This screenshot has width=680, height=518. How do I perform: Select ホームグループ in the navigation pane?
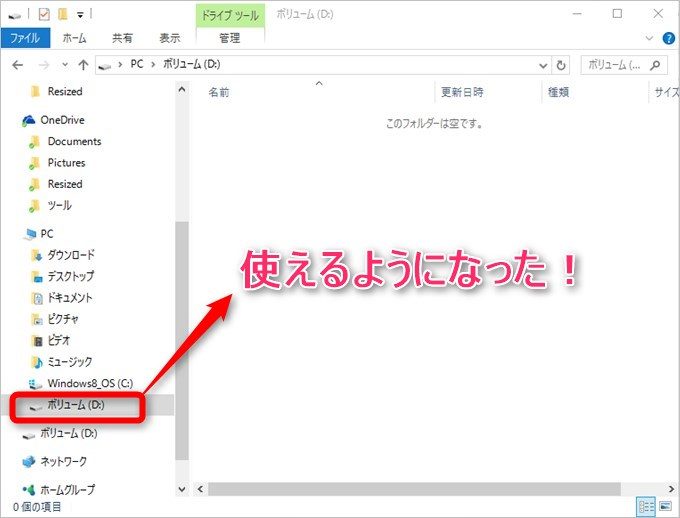click(x=67, y=490)
